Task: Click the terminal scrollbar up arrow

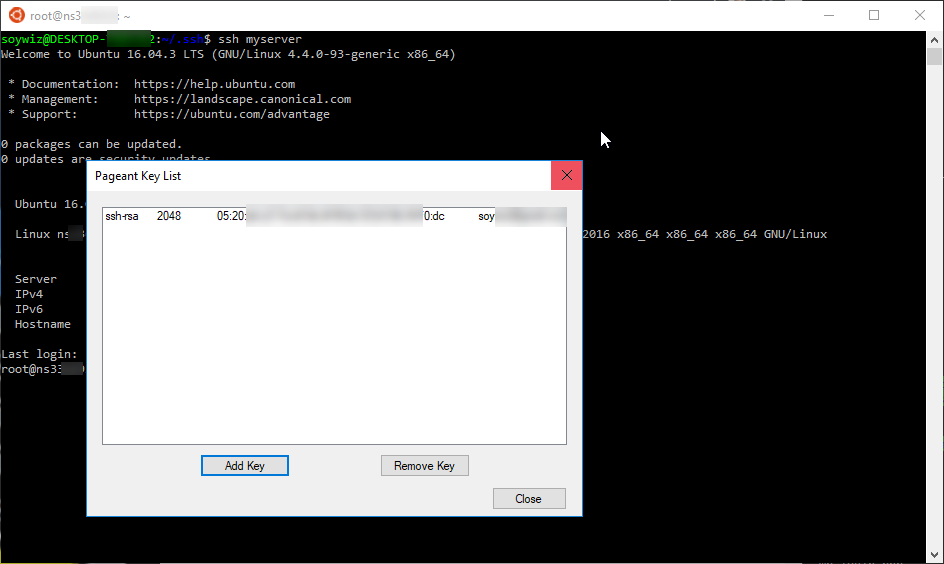Action: [935, 39]
